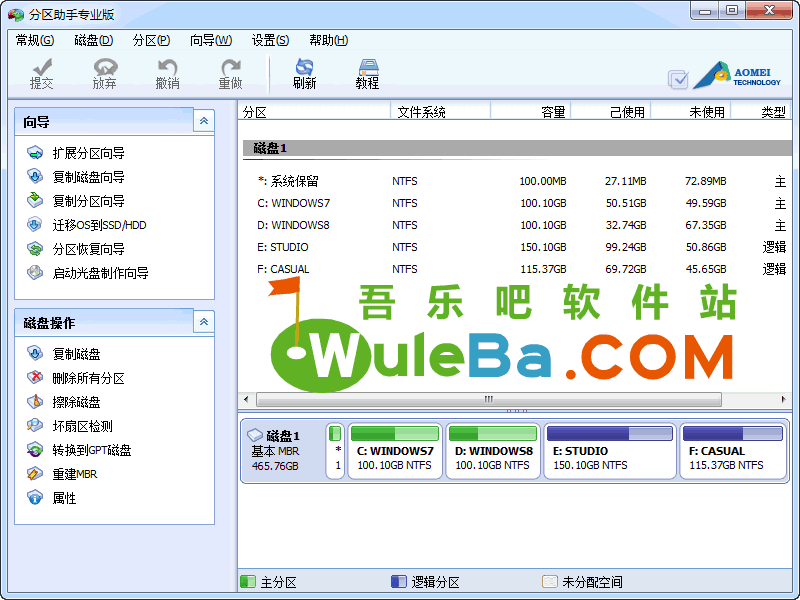Screen dimensions: 800x600
Task: Select the E: STUDIO usage bar block
Action: click(x=610, y=434)
